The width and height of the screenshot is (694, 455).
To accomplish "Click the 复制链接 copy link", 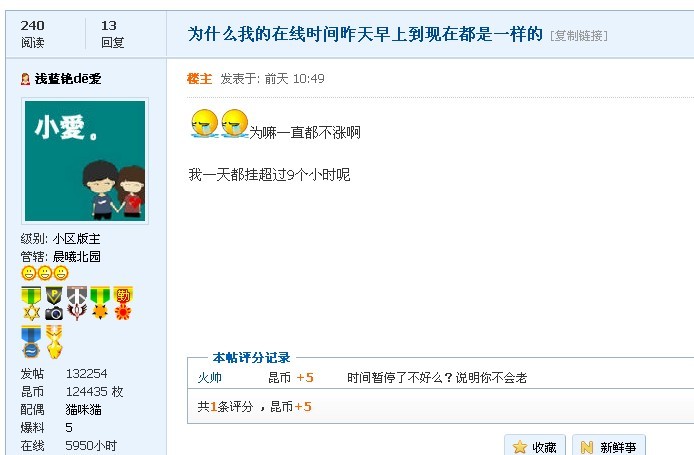I will click(x=578, y=35).
